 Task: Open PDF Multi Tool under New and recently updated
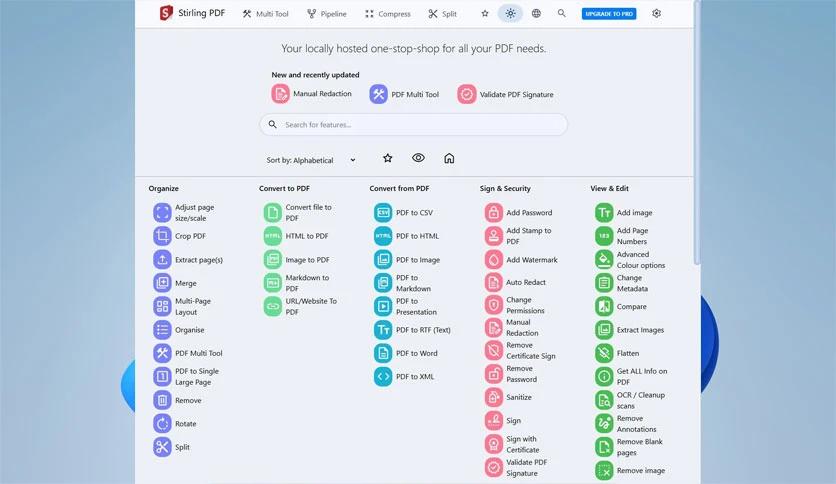tap(404, 94)
